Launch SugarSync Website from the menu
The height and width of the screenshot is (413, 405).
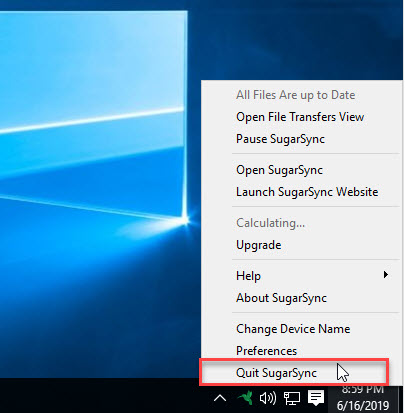307,192
